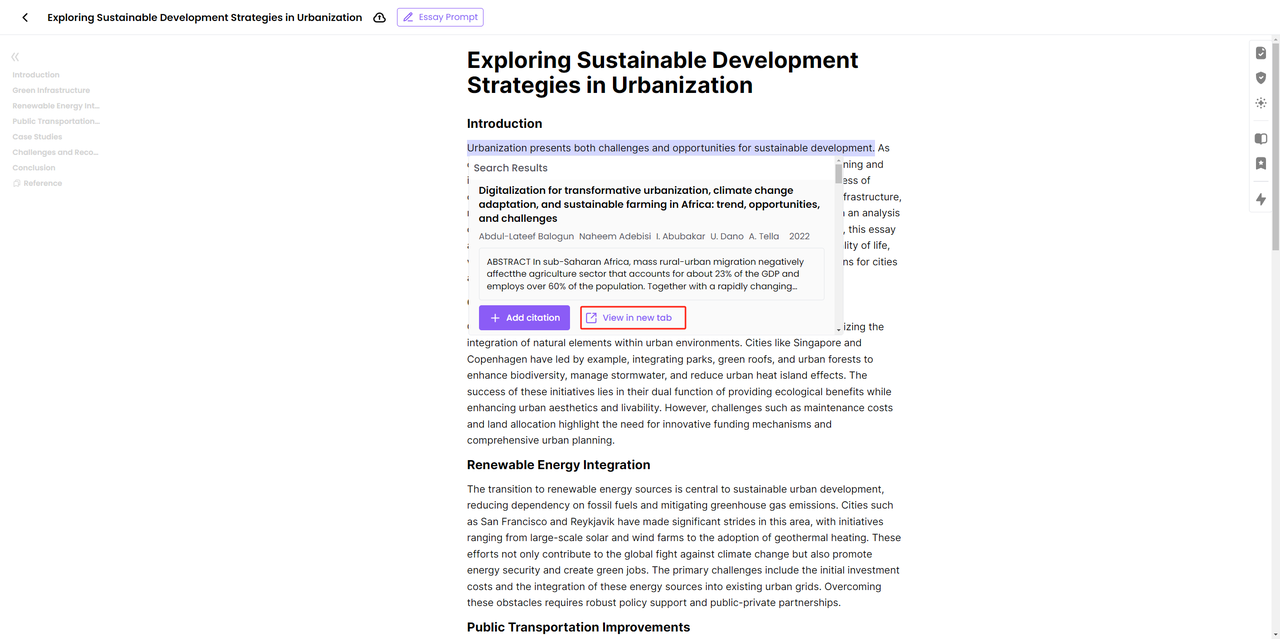Click the author name Naheem Adebisi
1280x639 pixels.
[614, 237]
